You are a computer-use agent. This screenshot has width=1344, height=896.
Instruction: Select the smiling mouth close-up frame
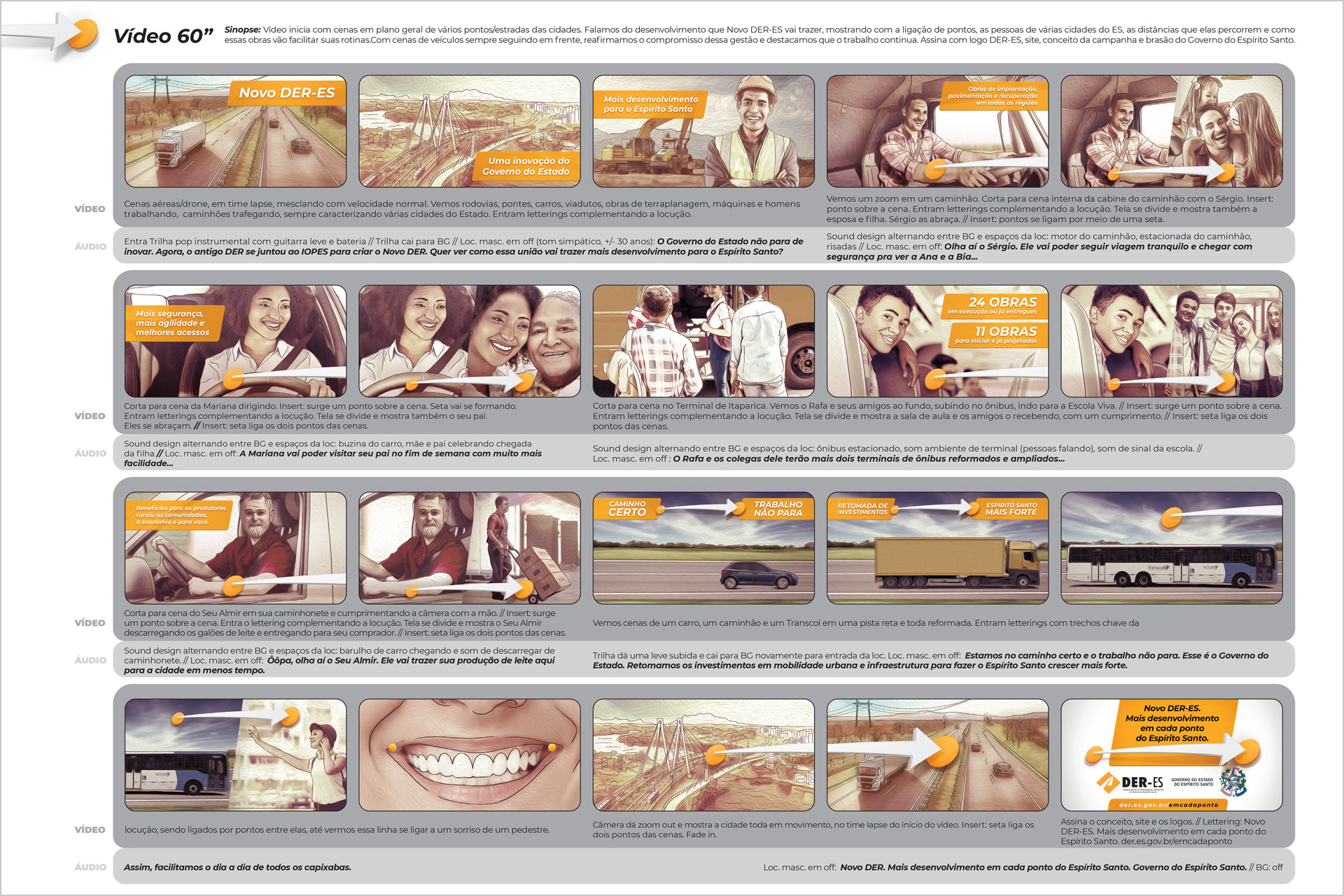(x=469, y=755)
